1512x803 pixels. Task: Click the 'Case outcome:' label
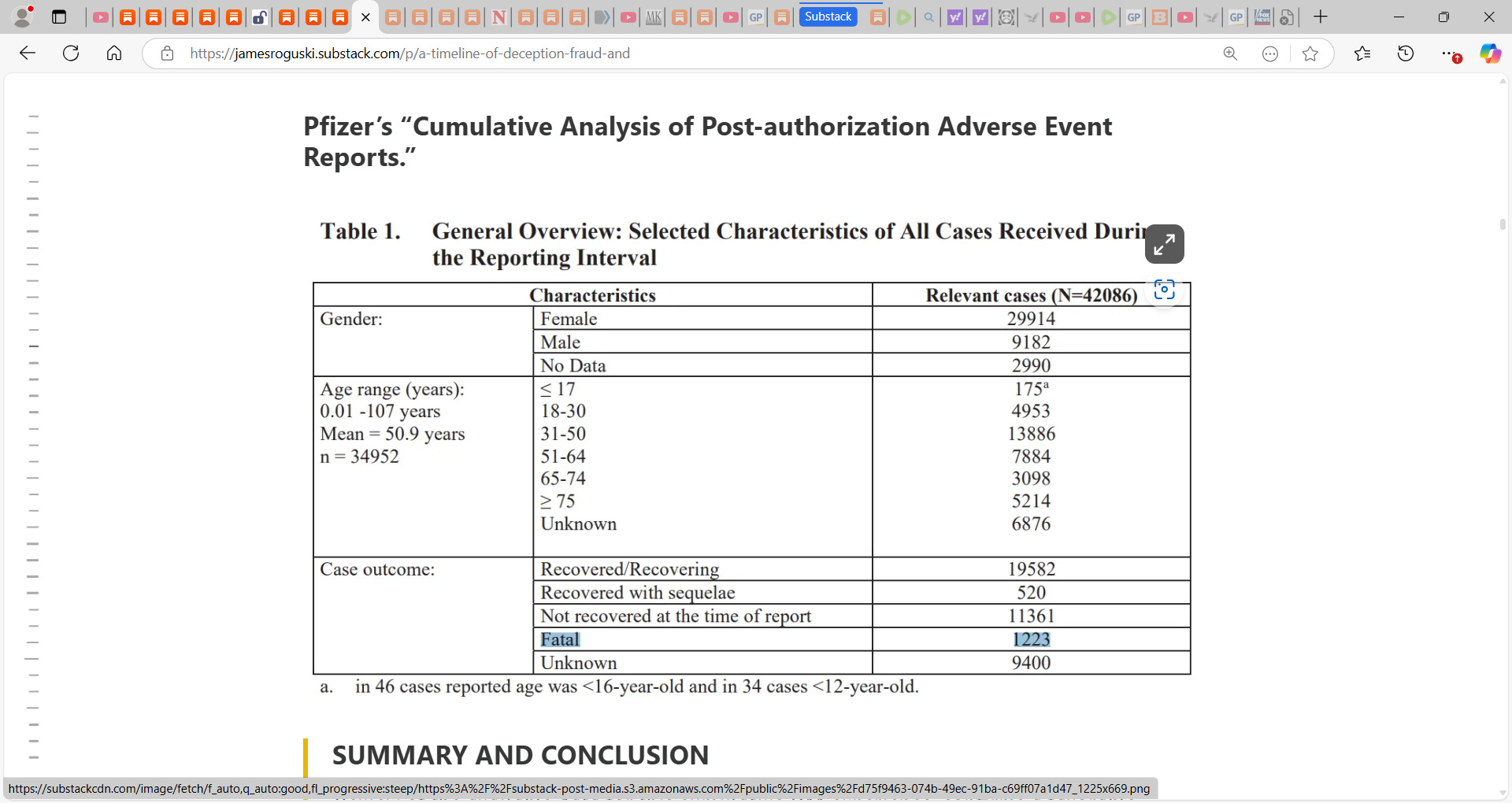(x=376, y=569)
